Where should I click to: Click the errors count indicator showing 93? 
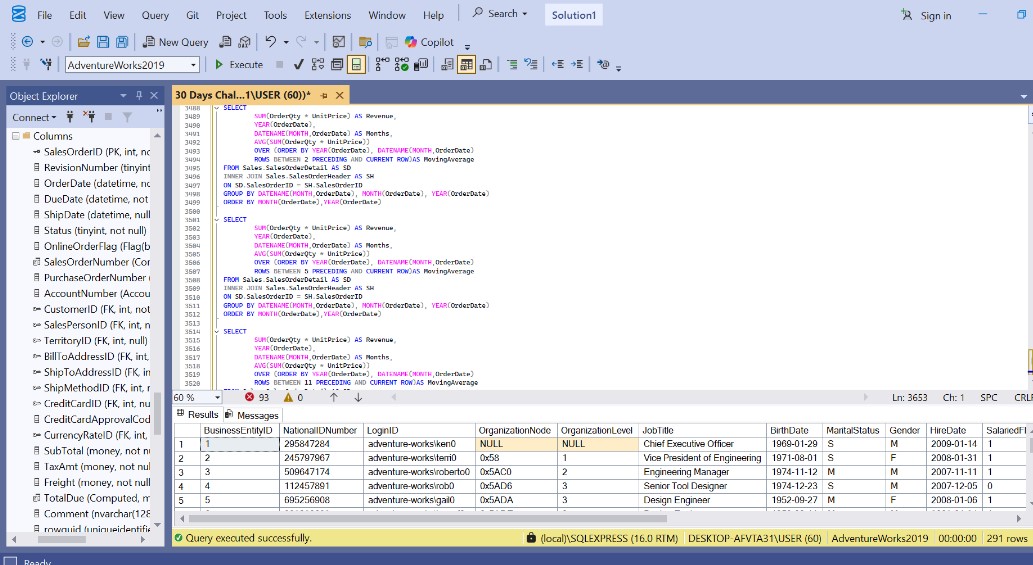[x=256, y=397]
